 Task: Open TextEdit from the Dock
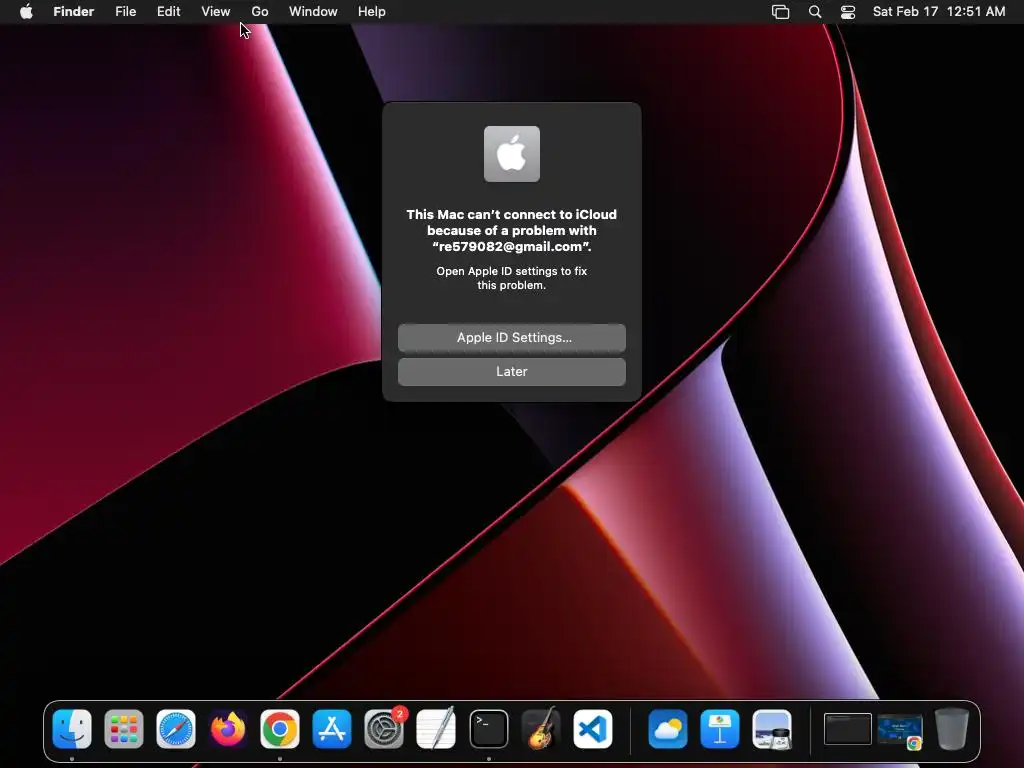coord(436,729)
